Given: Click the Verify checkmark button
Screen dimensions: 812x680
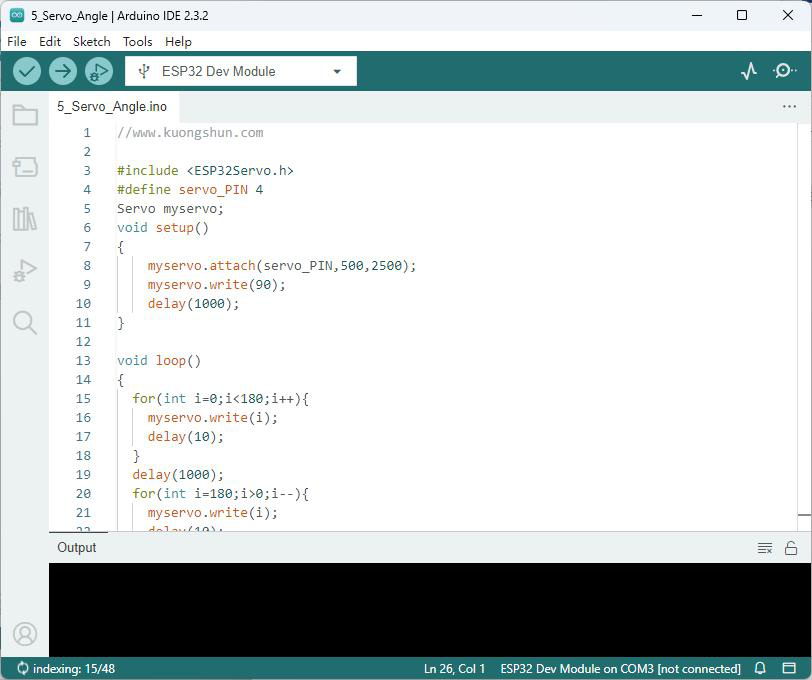Looking at the screenshot, I should (27, 71).
